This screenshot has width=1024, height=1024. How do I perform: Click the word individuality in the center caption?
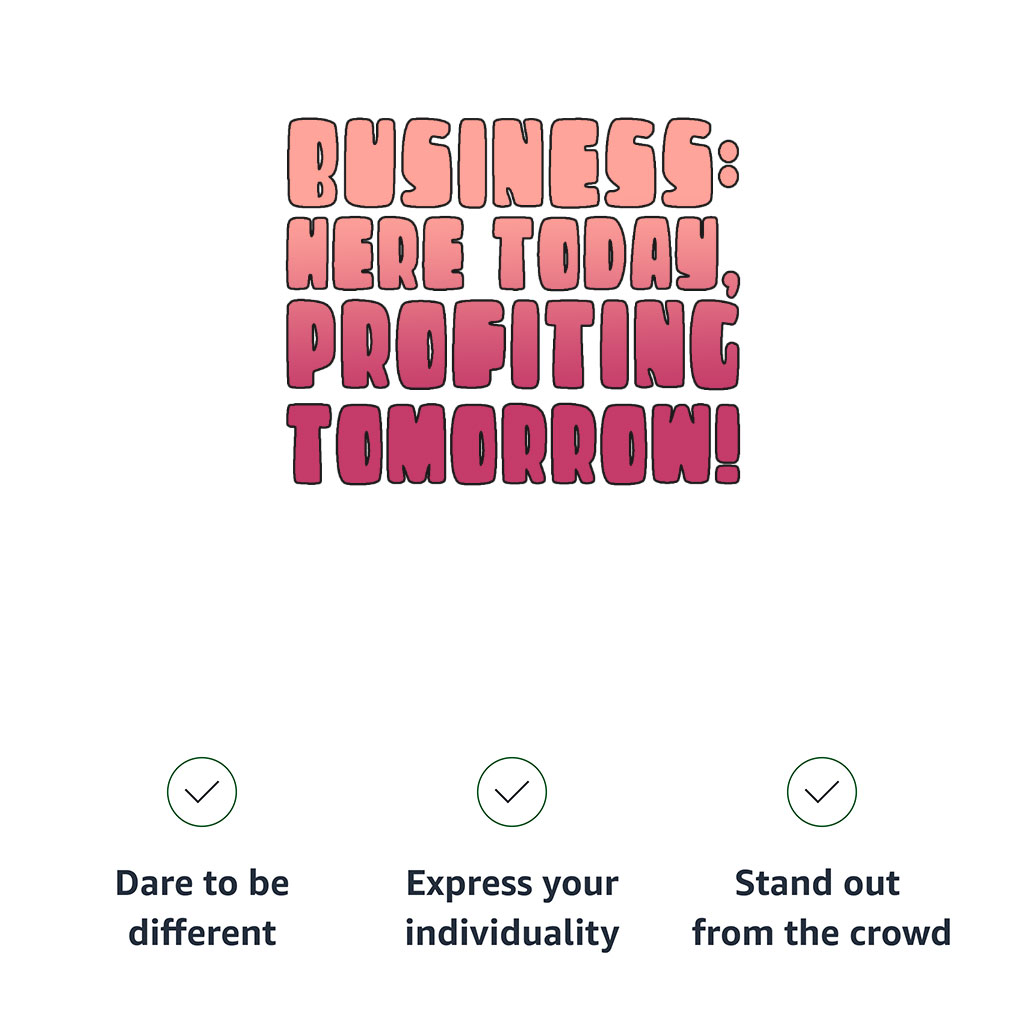(512, 934)
